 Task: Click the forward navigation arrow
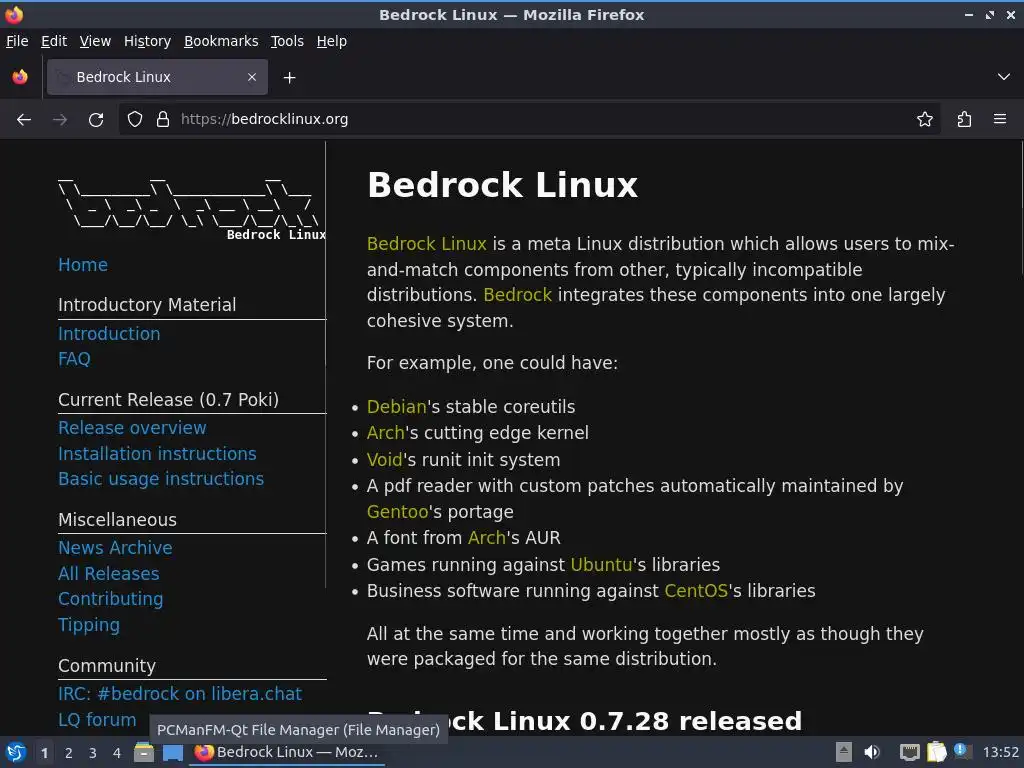60,120
